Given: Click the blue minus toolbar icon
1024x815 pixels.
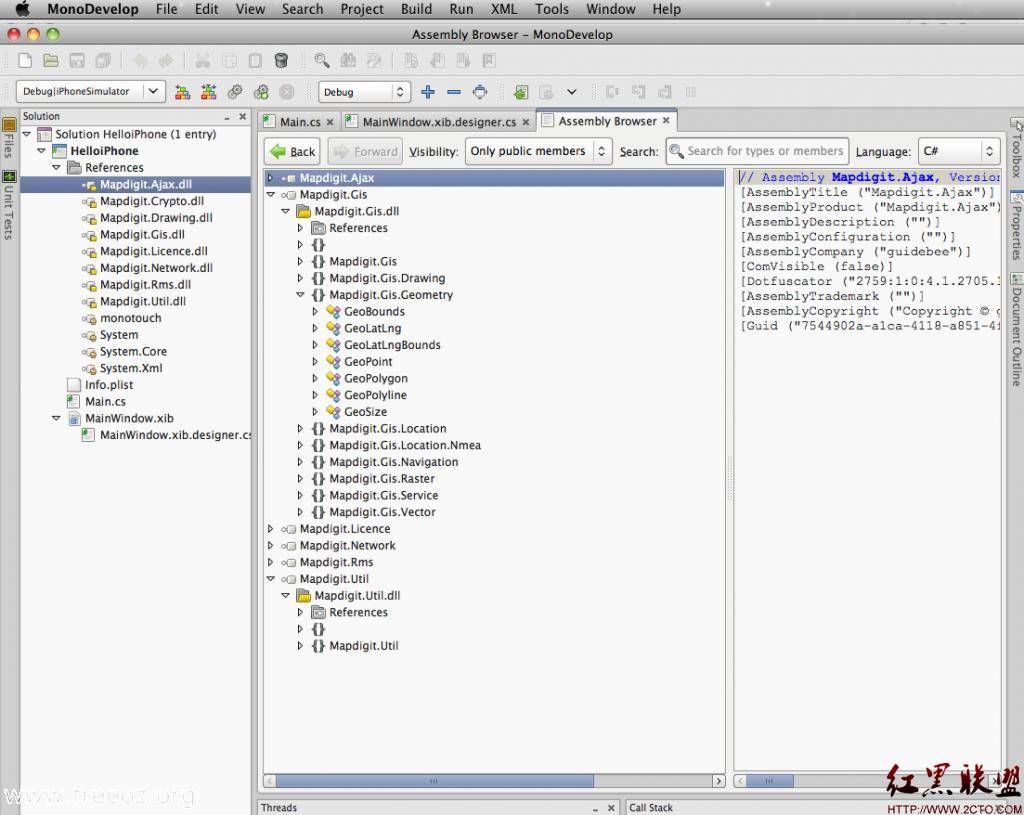Looking at the screenshot, I should (454, 92).
